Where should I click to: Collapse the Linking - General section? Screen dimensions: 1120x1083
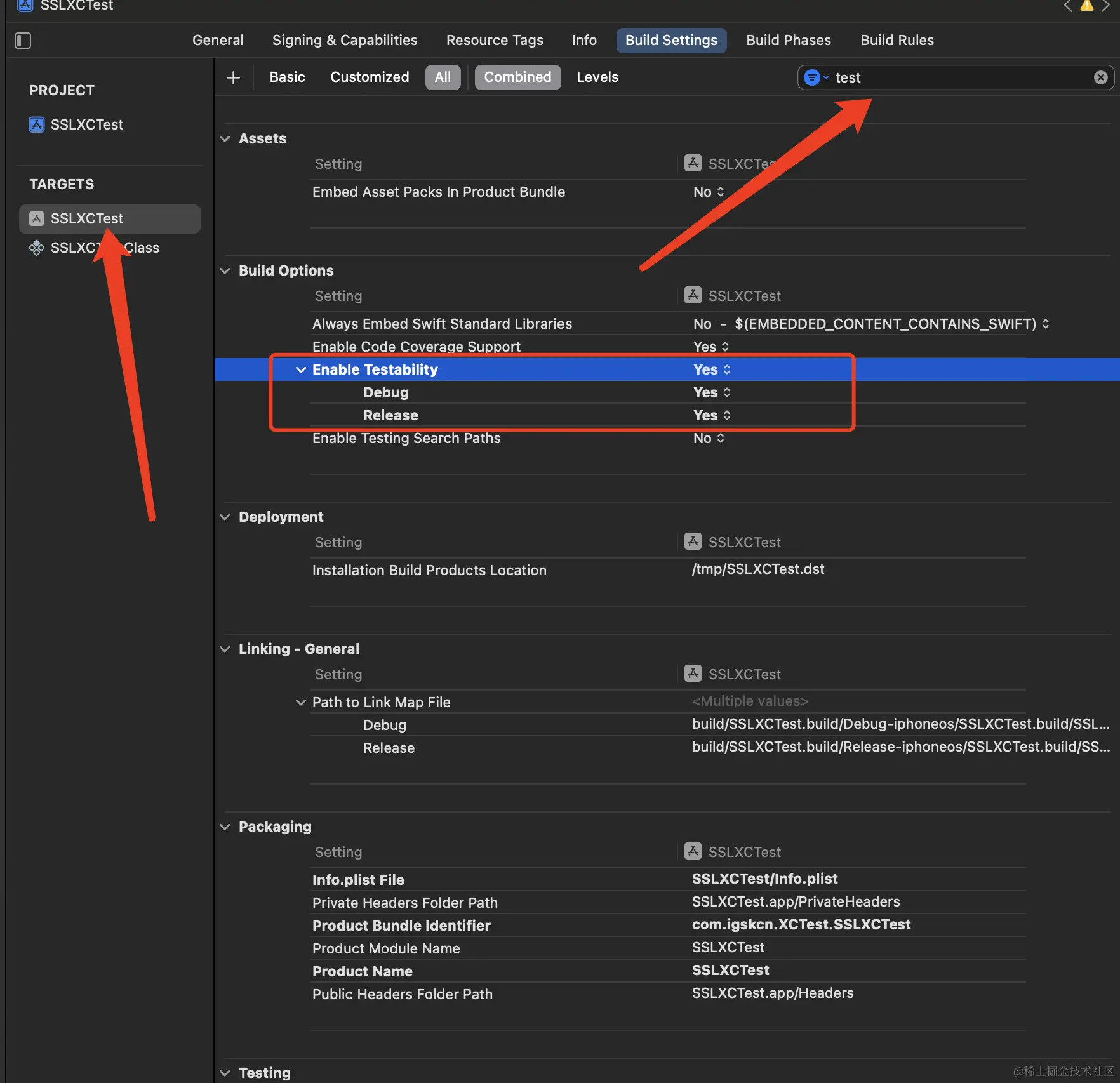point(225,649)
